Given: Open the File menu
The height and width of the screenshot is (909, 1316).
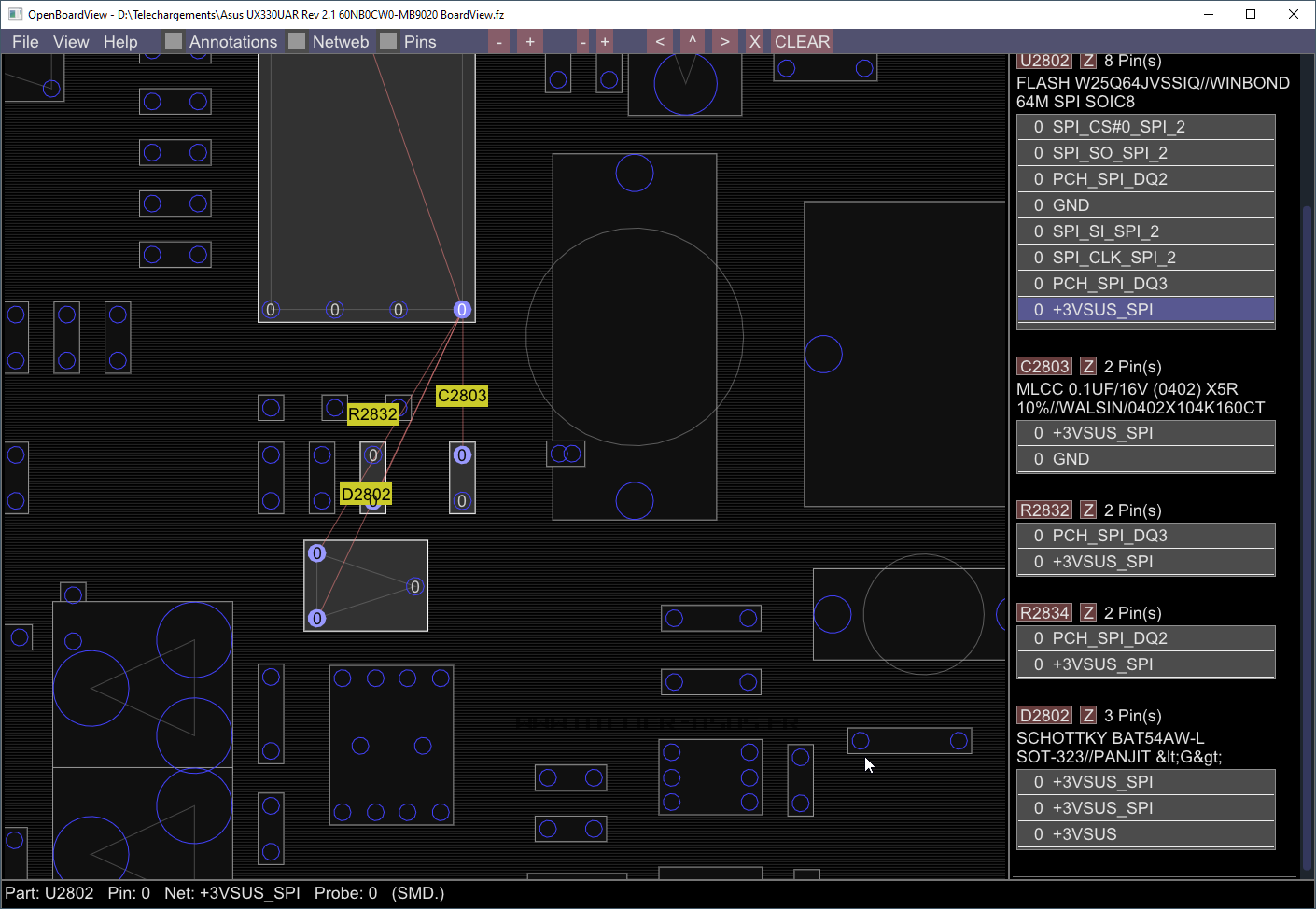Looking at the screenshot, I should tap(25, 42).
